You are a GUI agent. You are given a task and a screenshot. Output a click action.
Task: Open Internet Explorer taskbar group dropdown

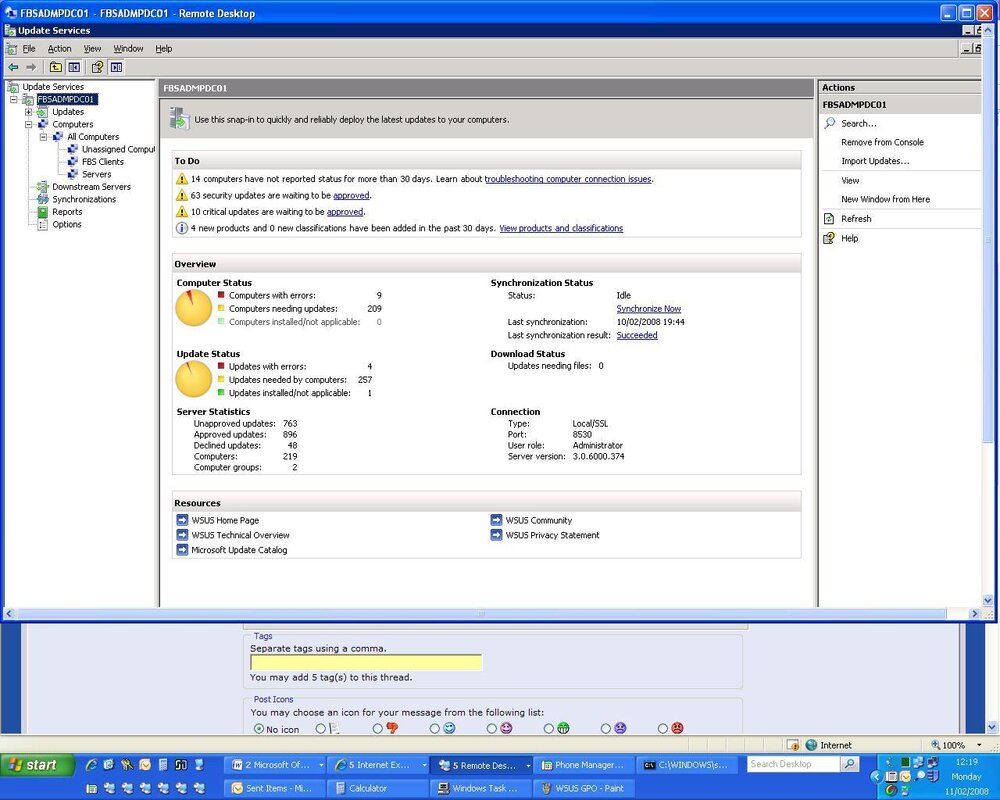[x=424, y=765]
